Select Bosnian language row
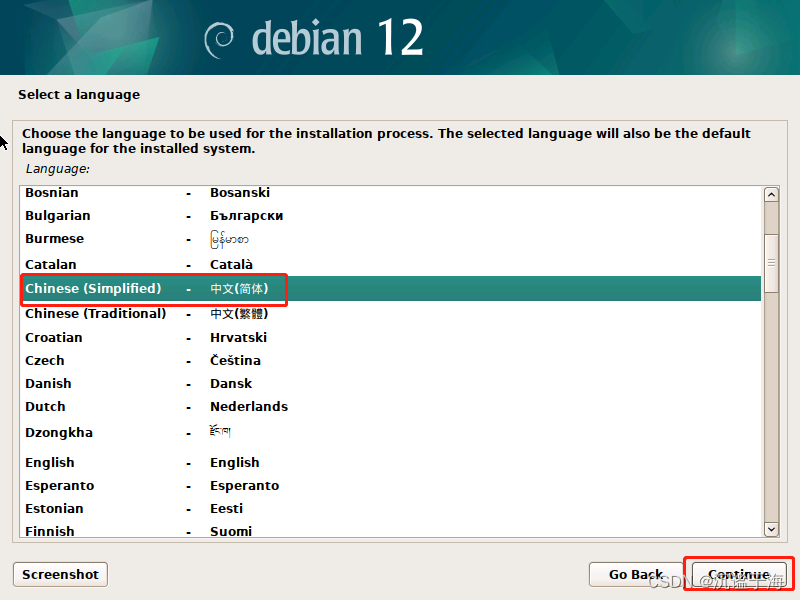 [391, 193]
